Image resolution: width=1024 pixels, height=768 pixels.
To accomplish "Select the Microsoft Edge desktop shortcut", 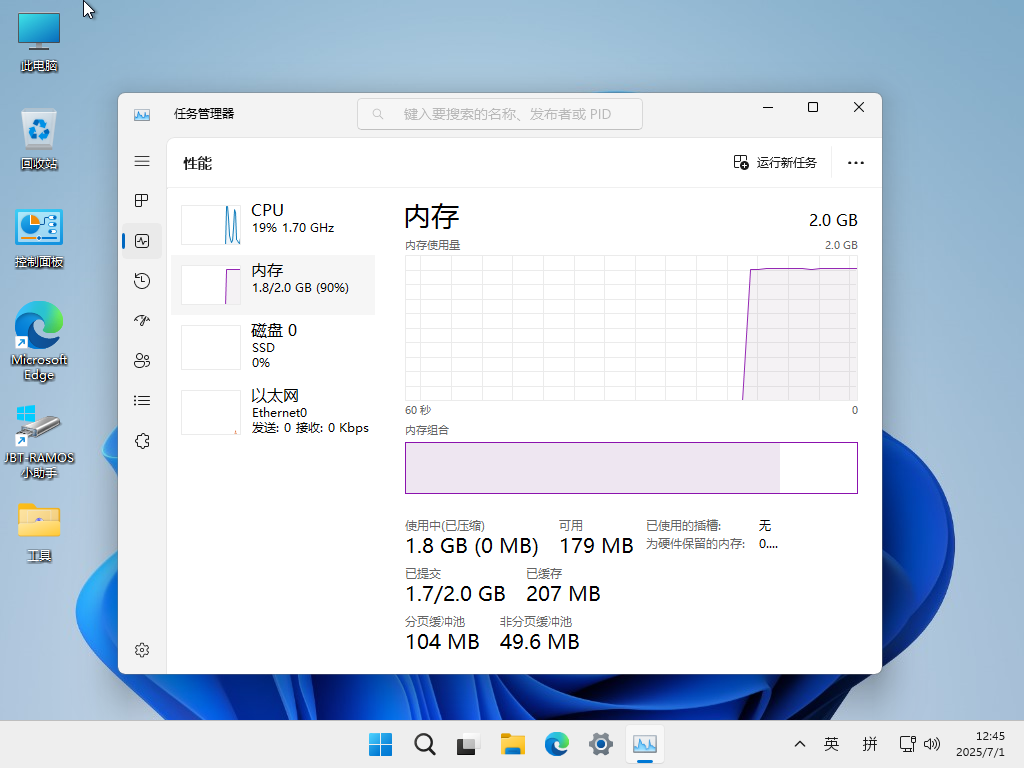I will [39, 341].
